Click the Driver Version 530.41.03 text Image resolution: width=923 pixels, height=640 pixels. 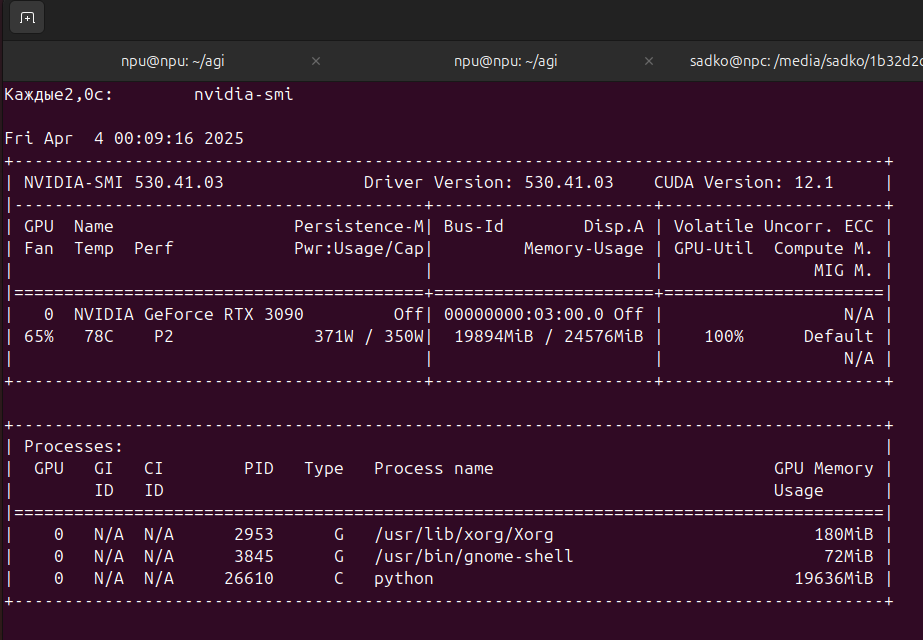point(488,182)
